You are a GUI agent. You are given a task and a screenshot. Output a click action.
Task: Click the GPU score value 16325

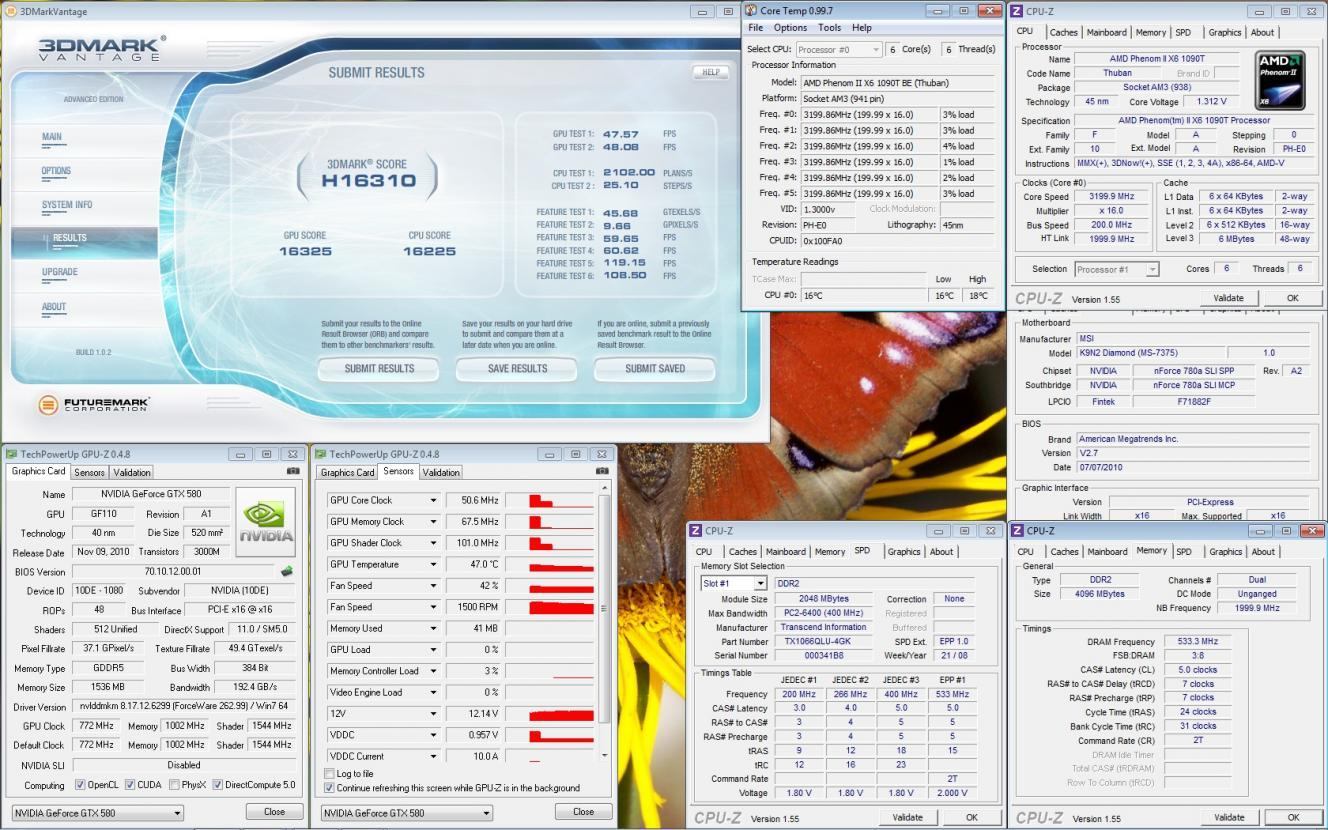point(304,252)
